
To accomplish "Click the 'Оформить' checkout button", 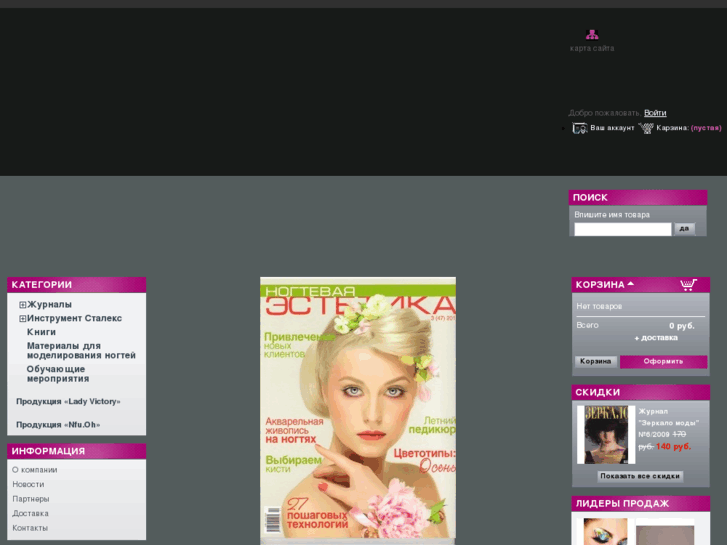I will click(663, 361).
